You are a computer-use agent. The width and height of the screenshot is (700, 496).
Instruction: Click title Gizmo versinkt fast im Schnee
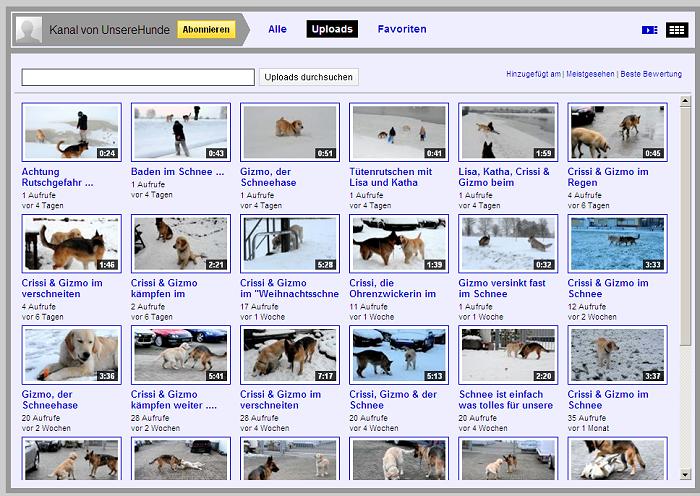502,288
